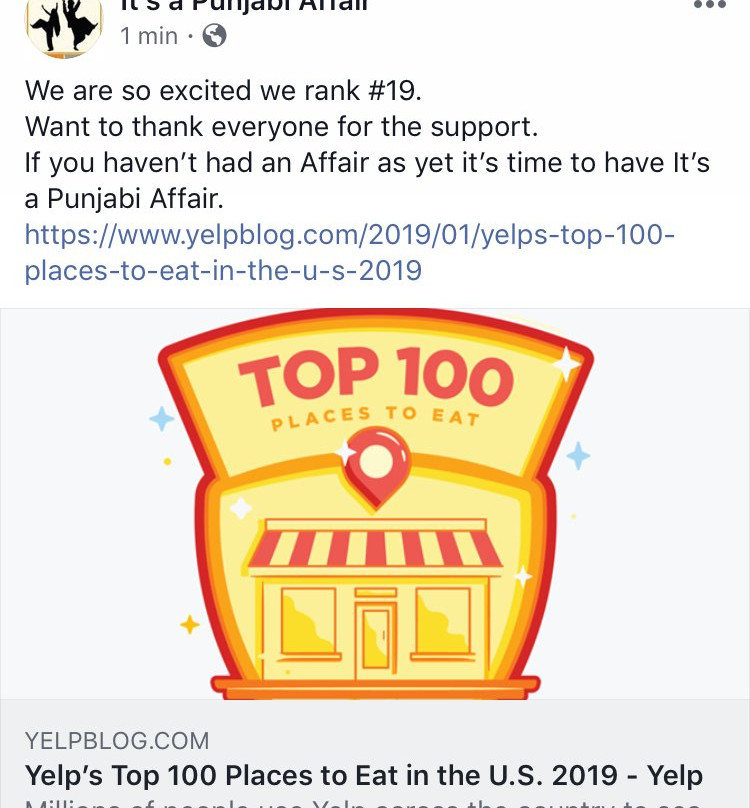Tap the striped awning of the storefront
750x808 pixels.
pyautogui.click(x=375, y=548)
